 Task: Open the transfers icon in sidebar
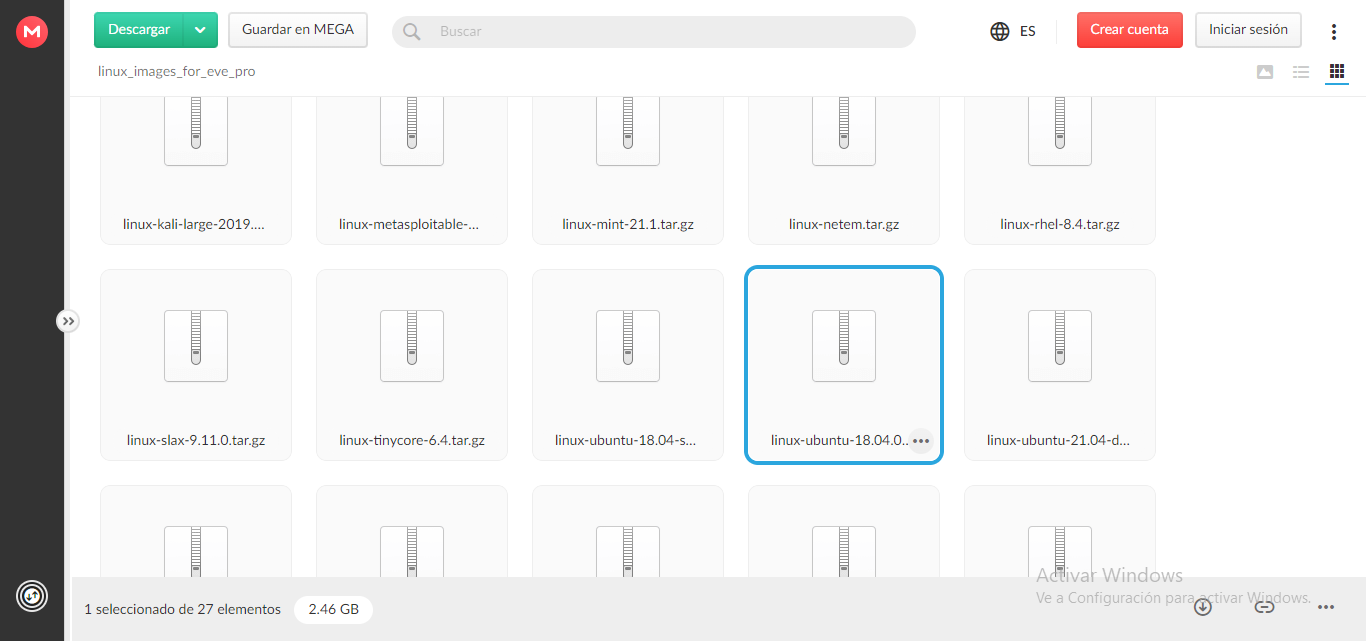point(32,597)
